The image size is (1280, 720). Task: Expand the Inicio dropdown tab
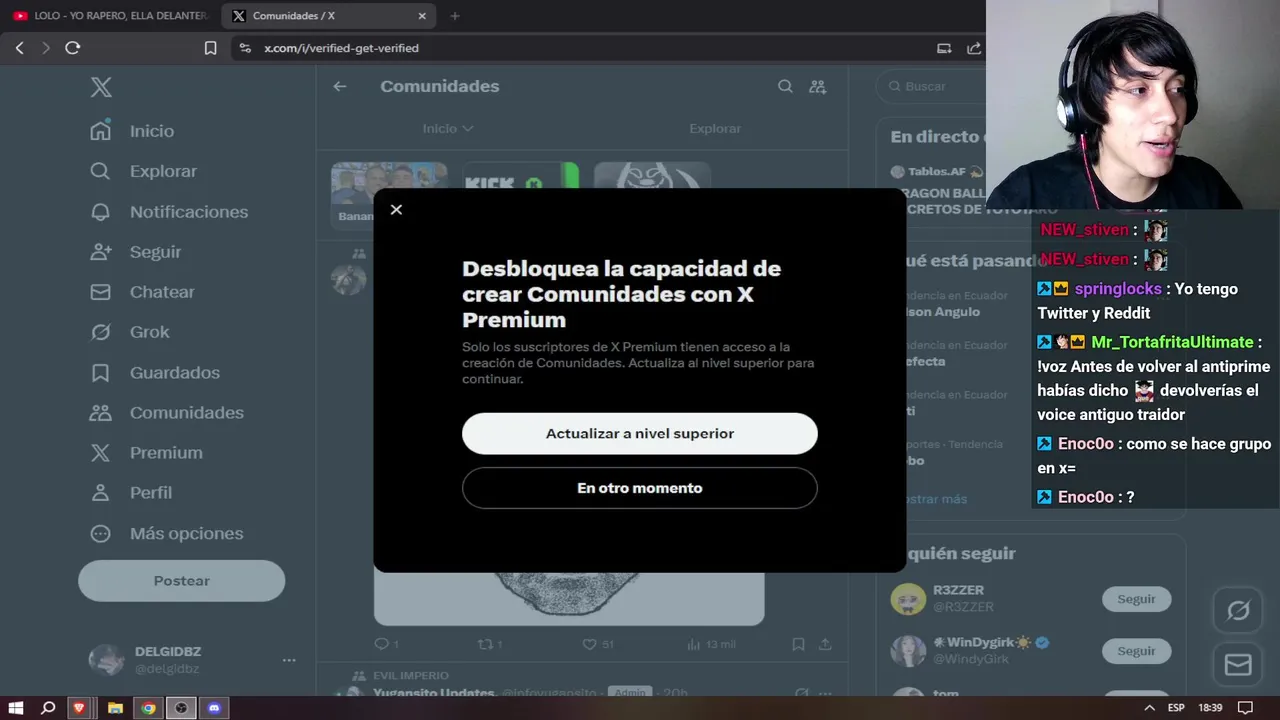click(x=448, y=128)
